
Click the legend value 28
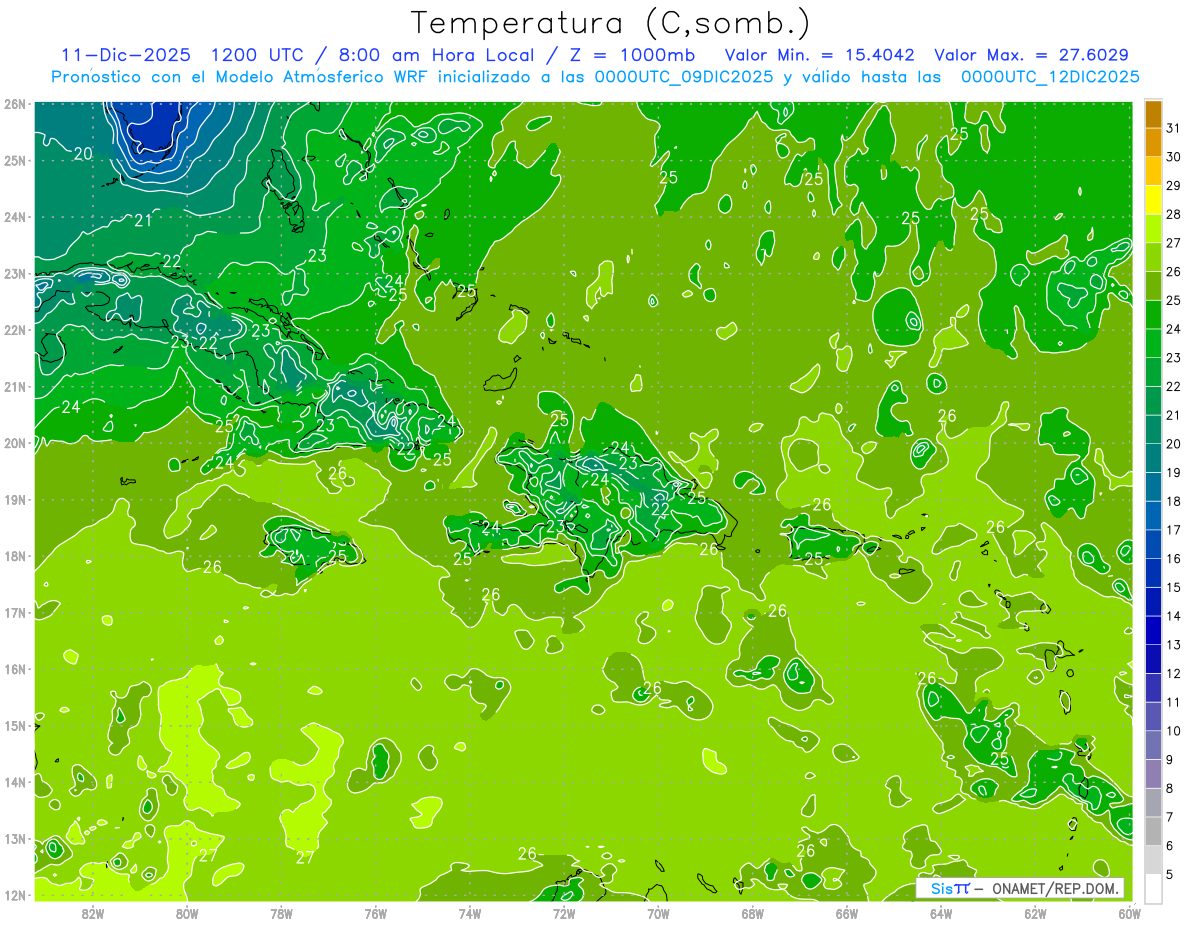[1174, 214]
